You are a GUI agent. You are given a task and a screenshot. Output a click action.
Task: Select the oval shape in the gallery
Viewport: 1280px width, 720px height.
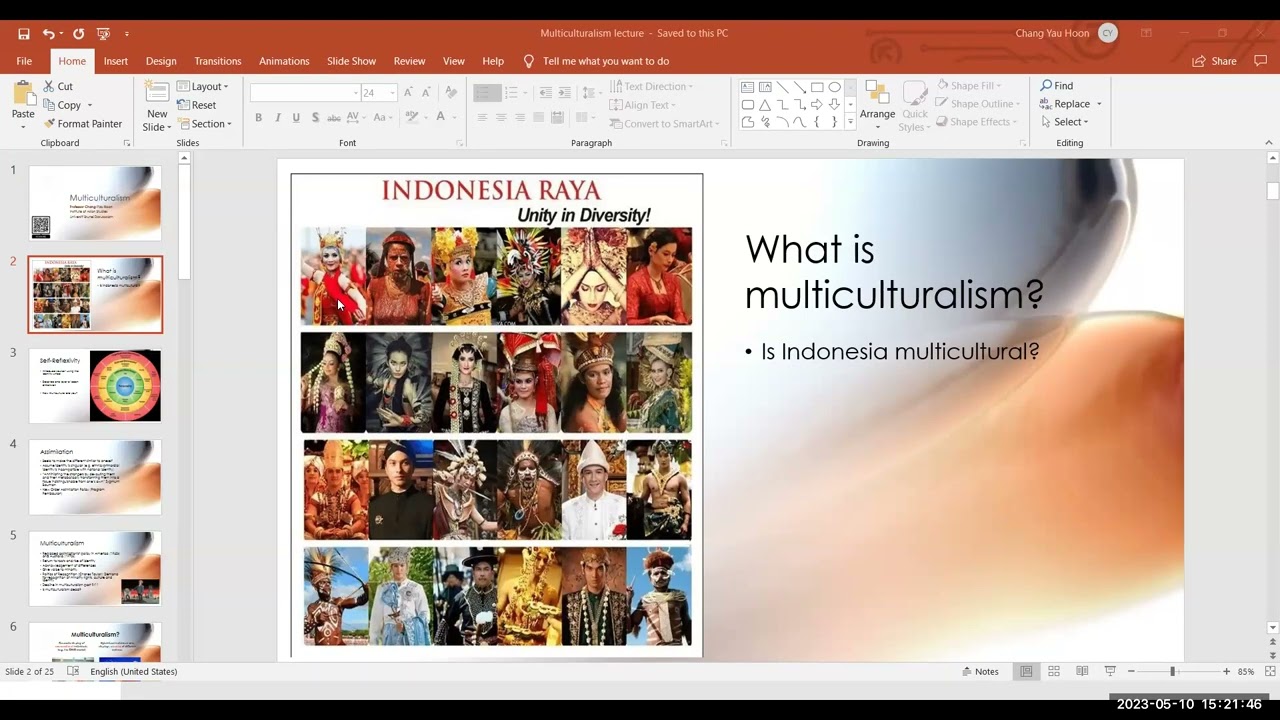click(x=834, y=87)
